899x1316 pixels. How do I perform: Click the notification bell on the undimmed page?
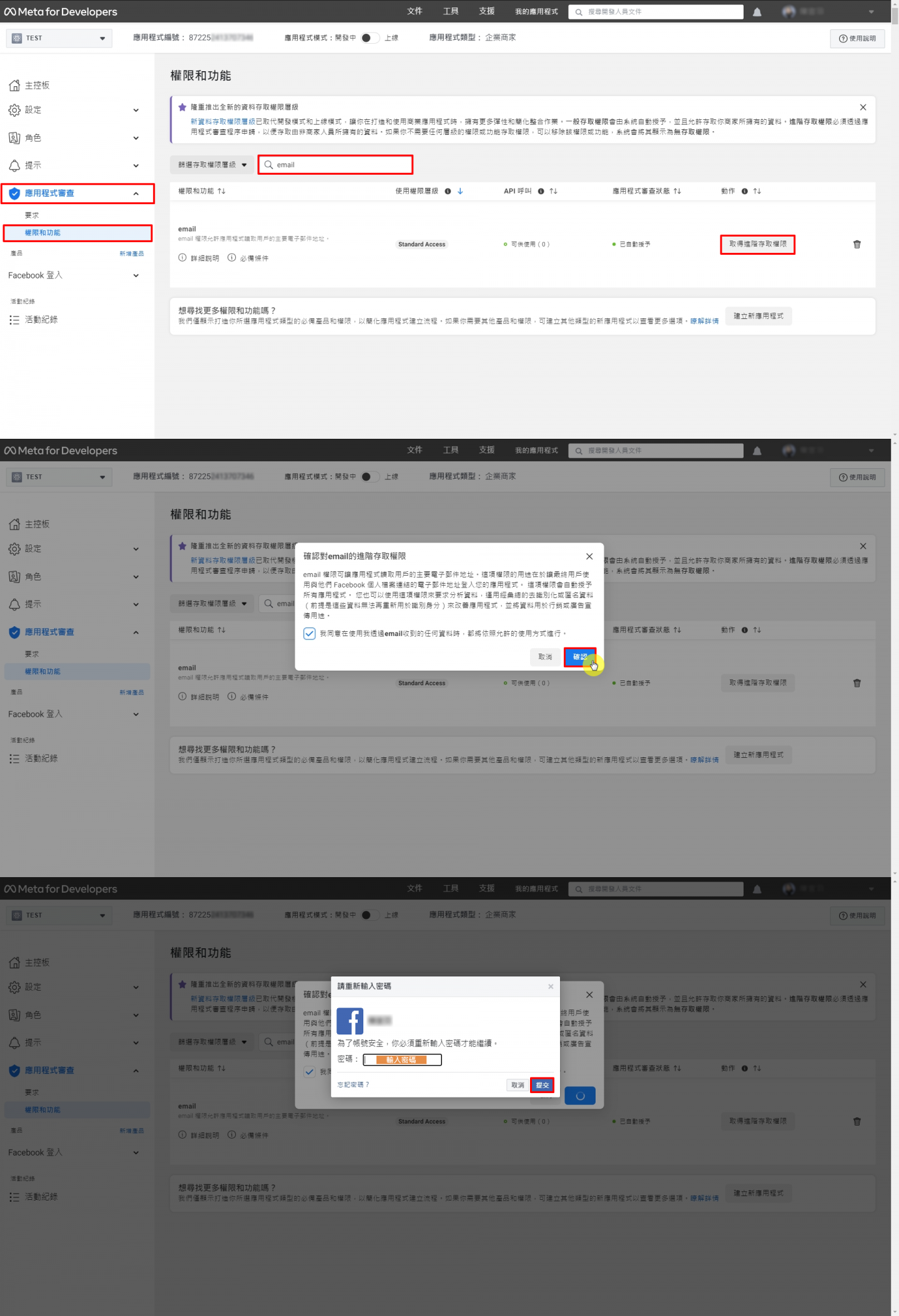click(x=757, y=12)
